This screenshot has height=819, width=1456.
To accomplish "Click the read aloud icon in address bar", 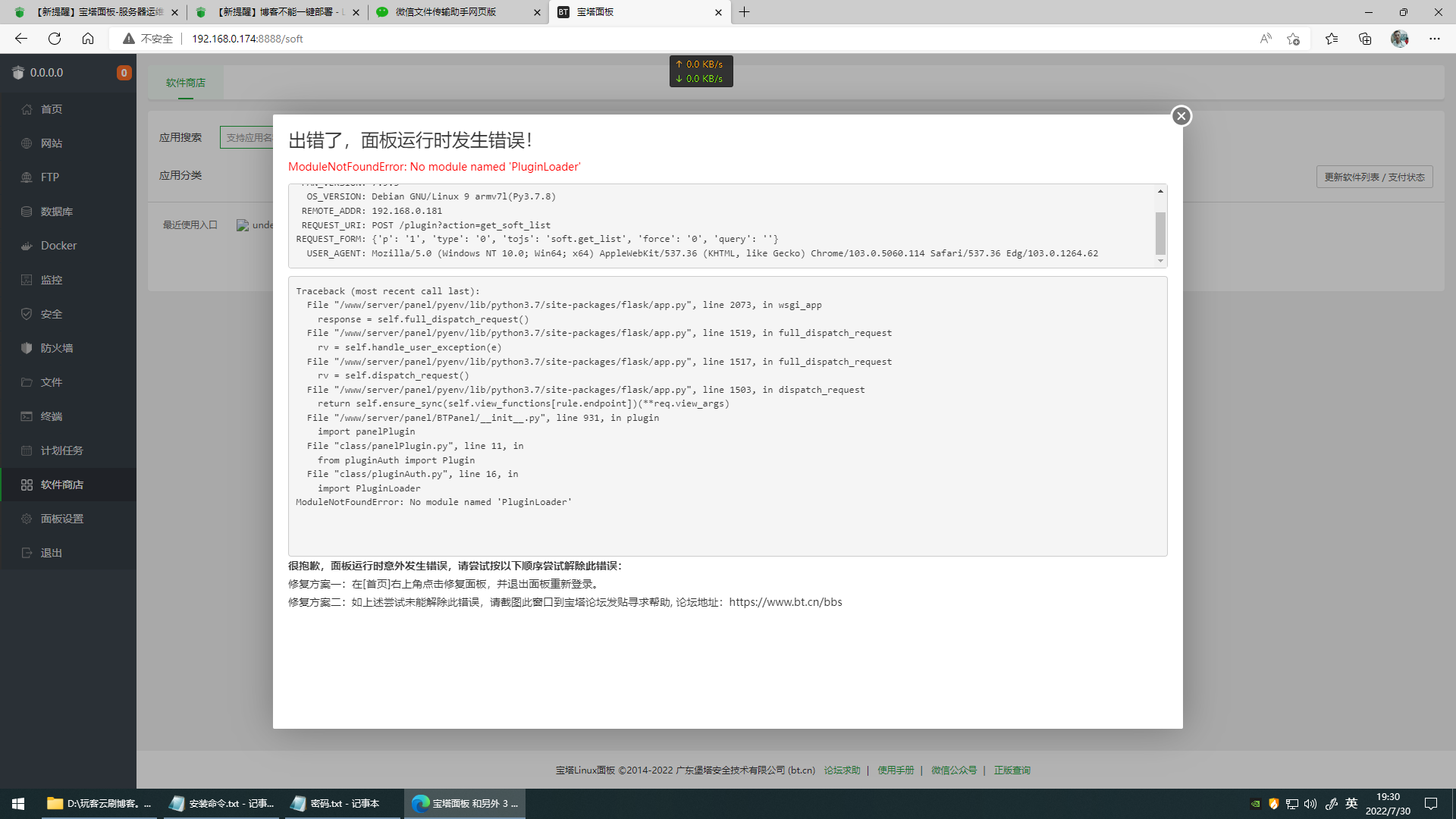I will click(1265, 39).
